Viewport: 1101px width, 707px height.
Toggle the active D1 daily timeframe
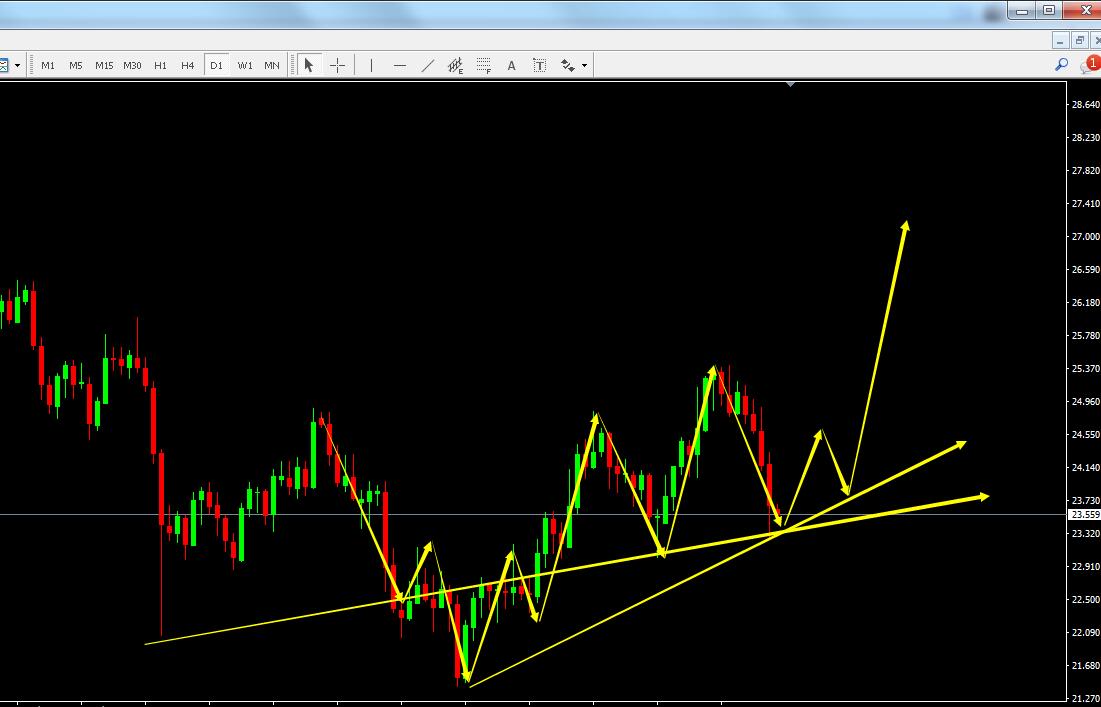(x=216, y=65)
